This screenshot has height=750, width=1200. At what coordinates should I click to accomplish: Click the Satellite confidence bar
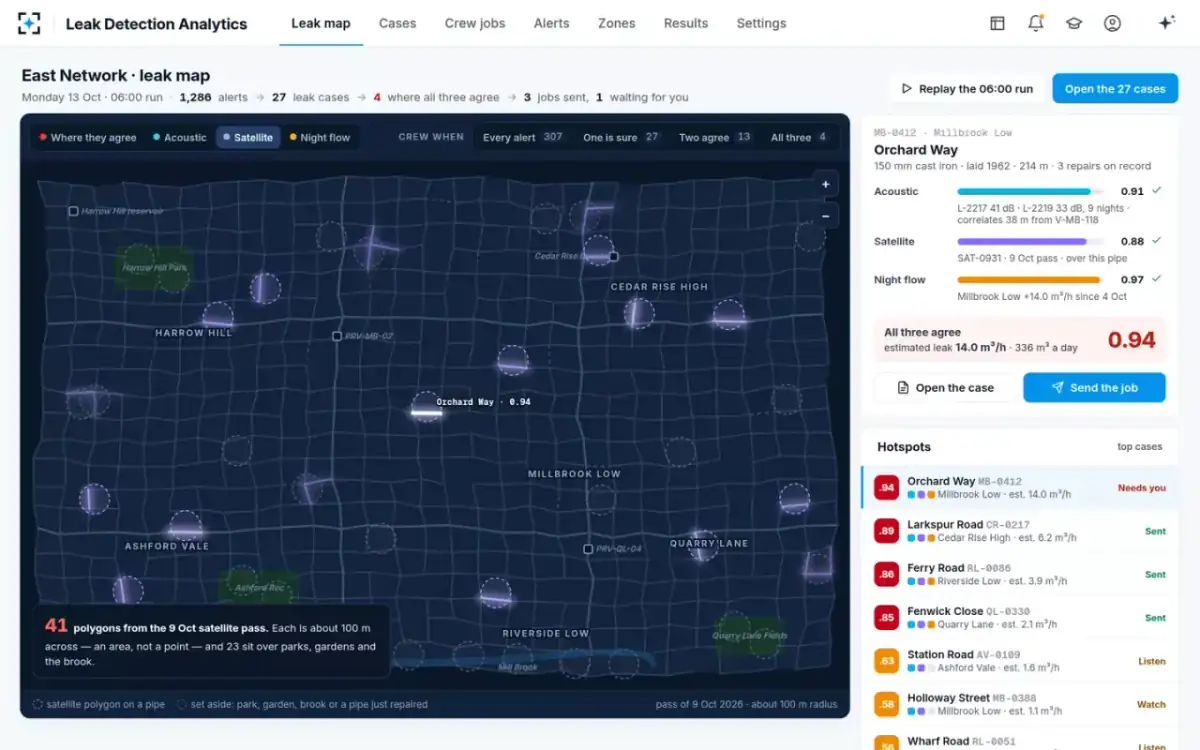point(1030,241)
